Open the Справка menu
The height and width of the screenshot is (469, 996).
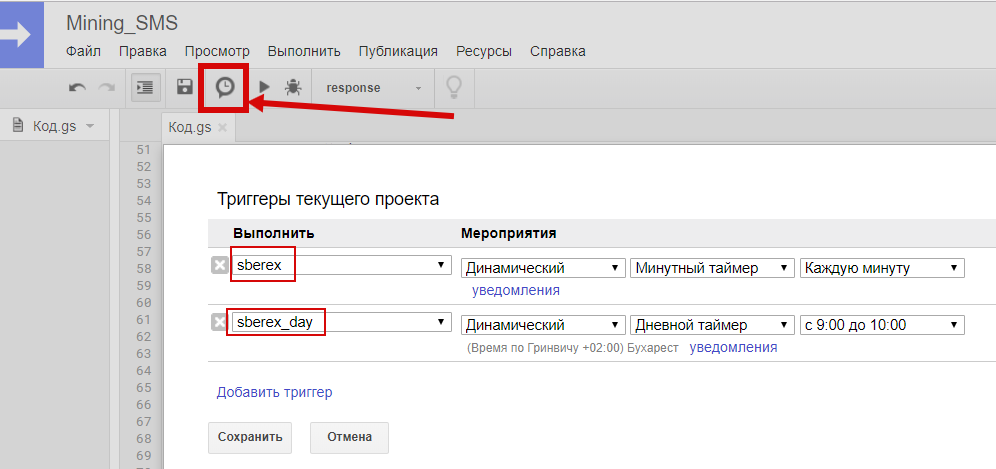pyautogui.click(x=558, y=51)
